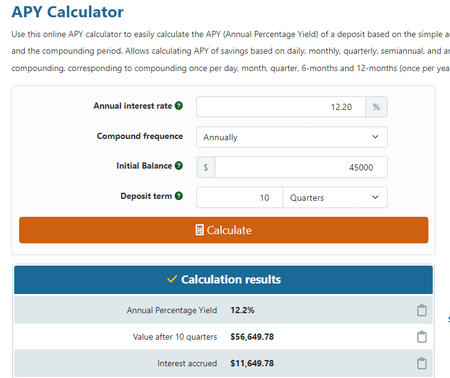Copy the Interest accrued result
The height and width of the screenshot is (378, 450).
(422, 363)
